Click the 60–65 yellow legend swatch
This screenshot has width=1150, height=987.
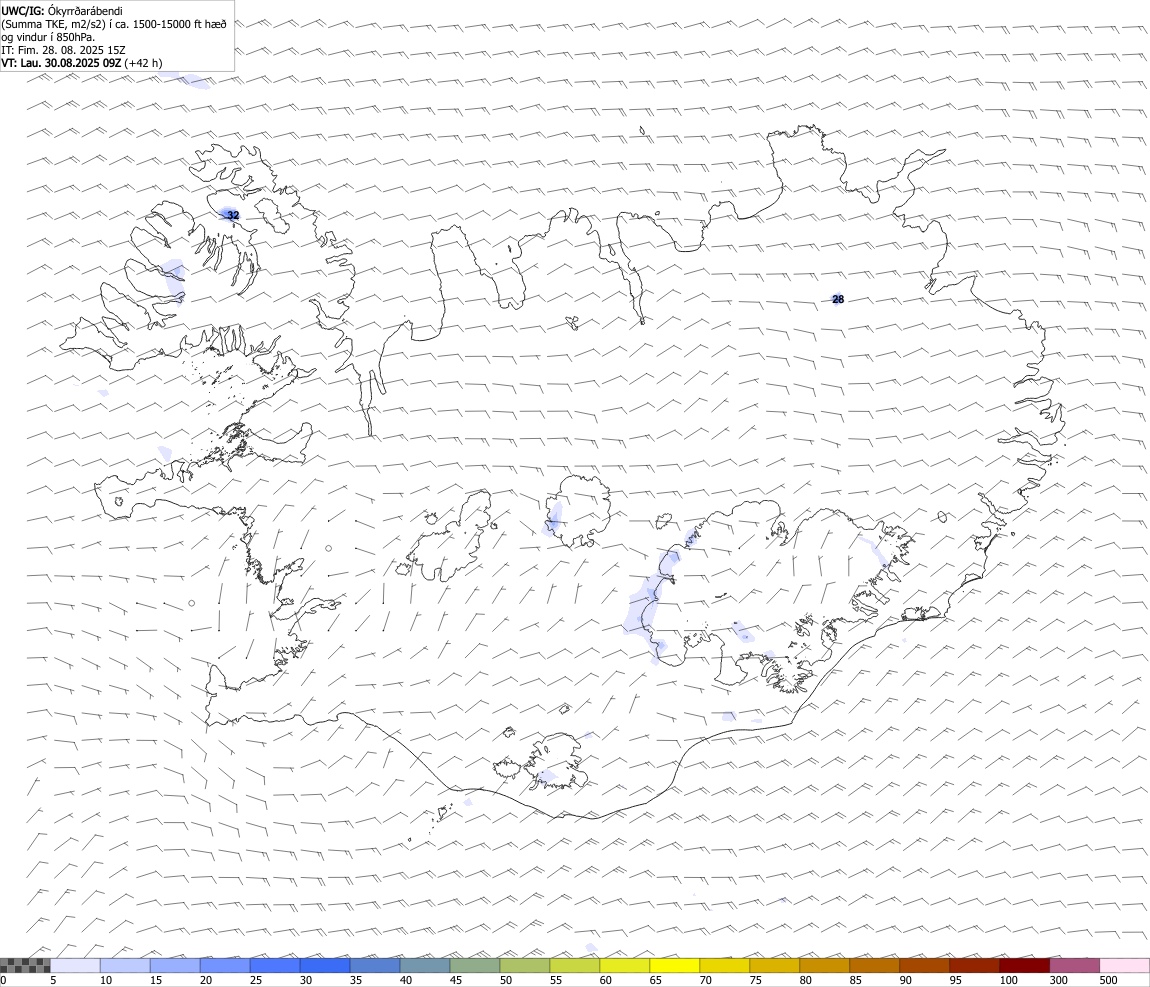(x=625, y=965)
